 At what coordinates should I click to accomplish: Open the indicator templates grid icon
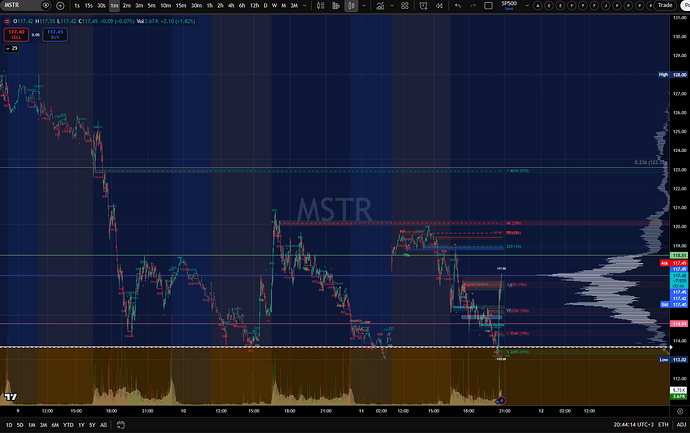pos(405,6)
